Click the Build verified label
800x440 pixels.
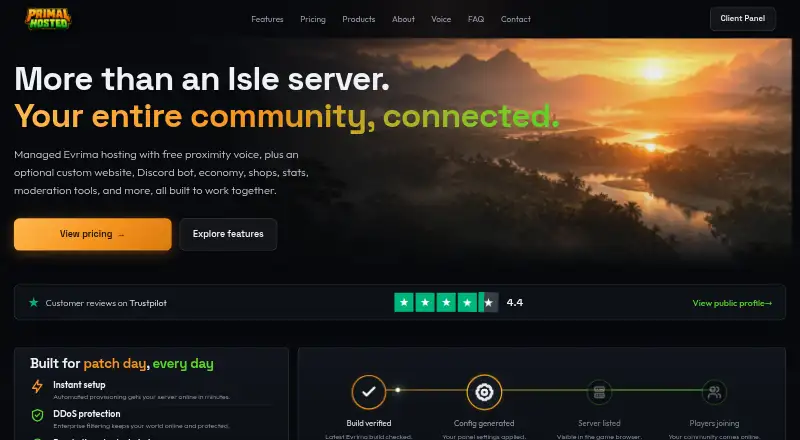369,423
